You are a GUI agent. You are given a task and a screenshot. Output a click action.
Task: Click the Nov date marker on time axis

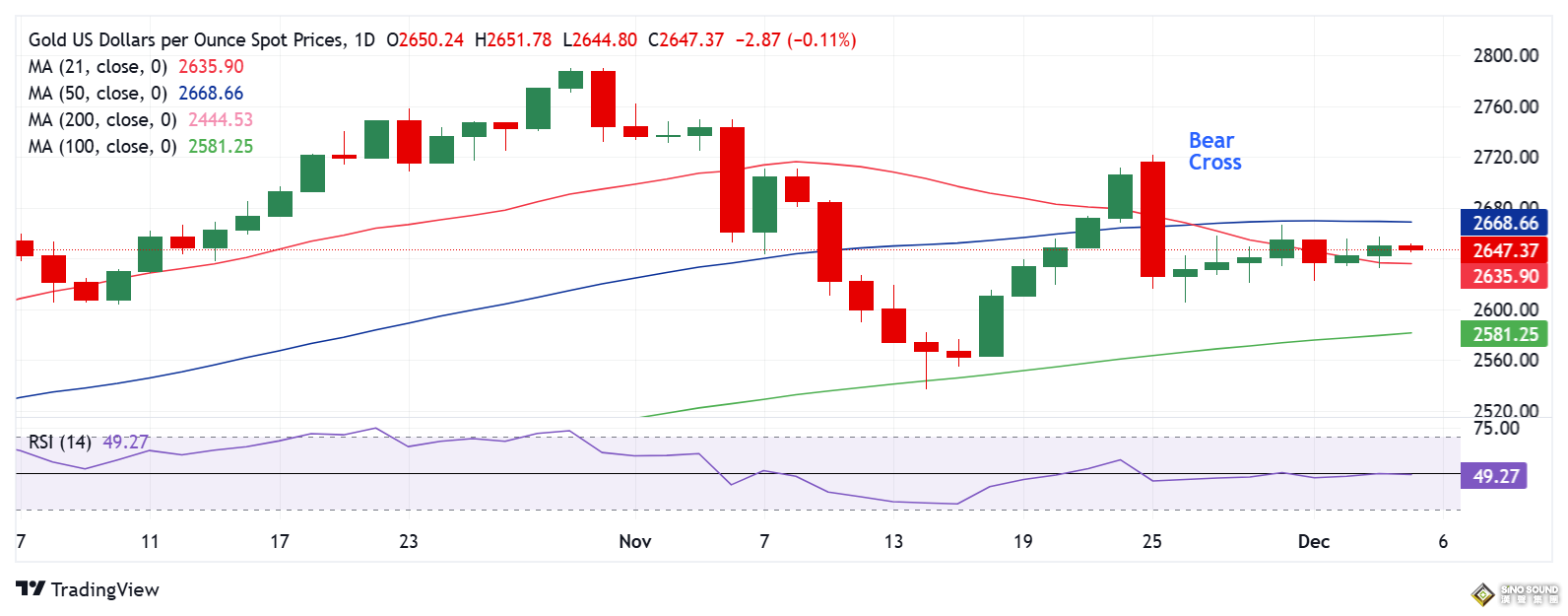tap(635, 541)
